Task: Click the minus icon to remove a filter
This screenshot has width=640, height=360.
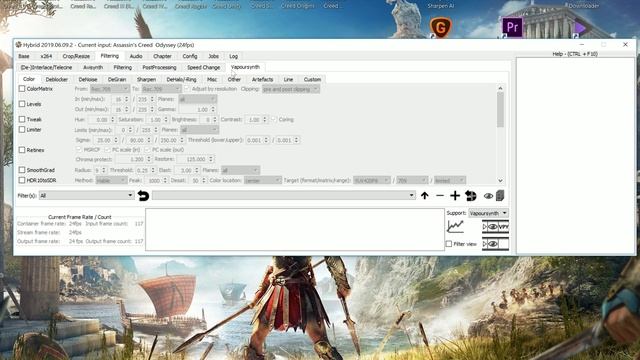Action: click(440, 196)
